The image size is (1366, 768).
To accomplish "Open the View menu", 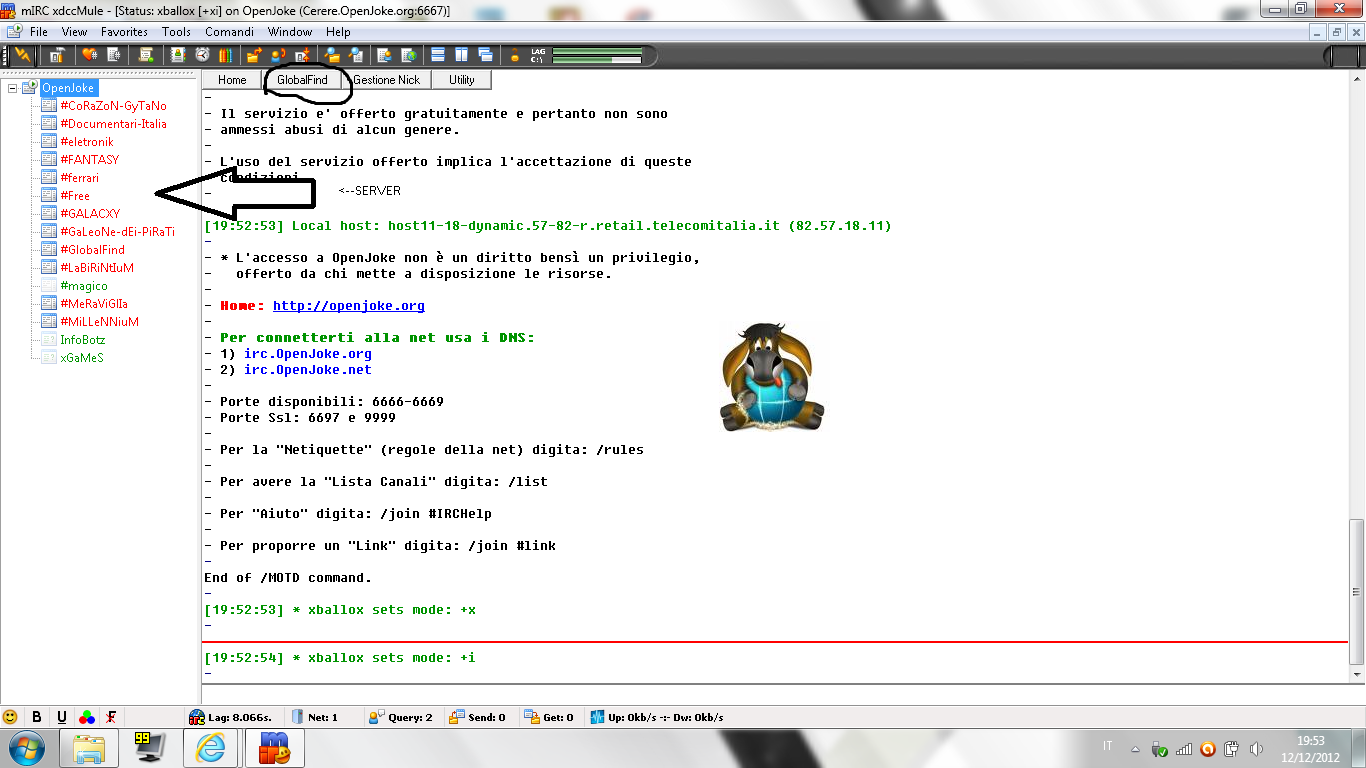I will click(x=74, y=32).
